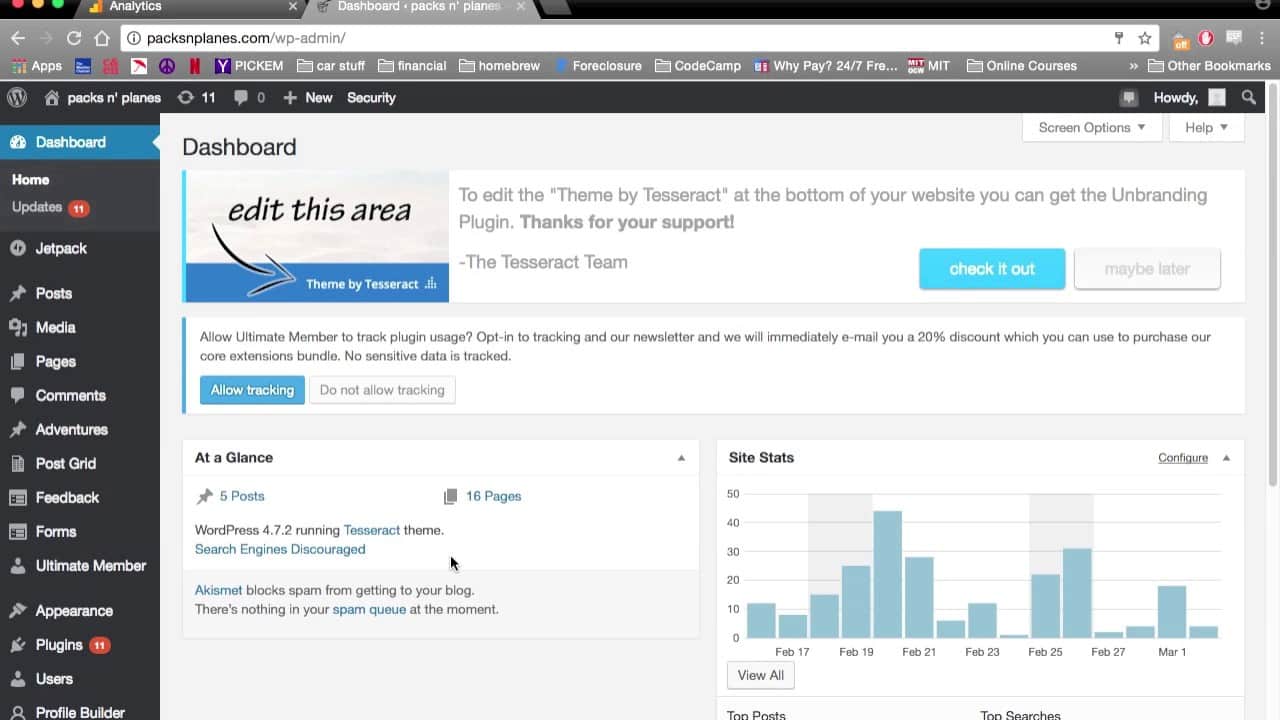Click the tallest bar in Site Stats chart
The image size is (1280, 720).
point(887,574)
